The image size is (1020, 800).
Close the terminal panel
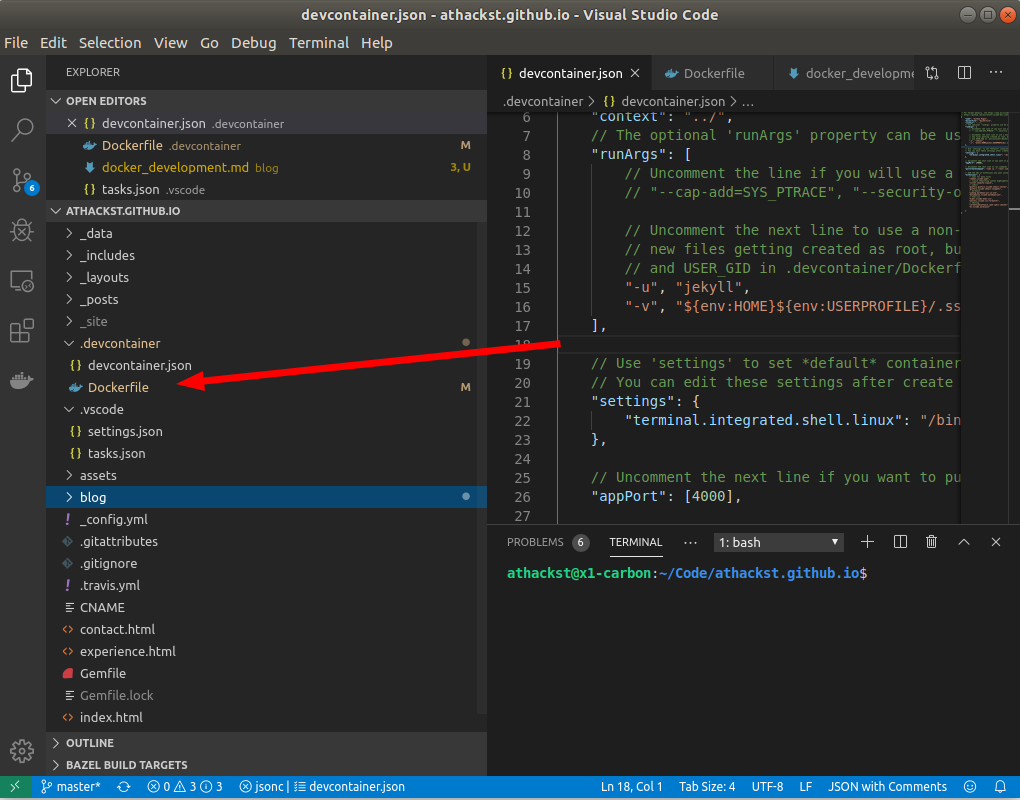[996, 542]
